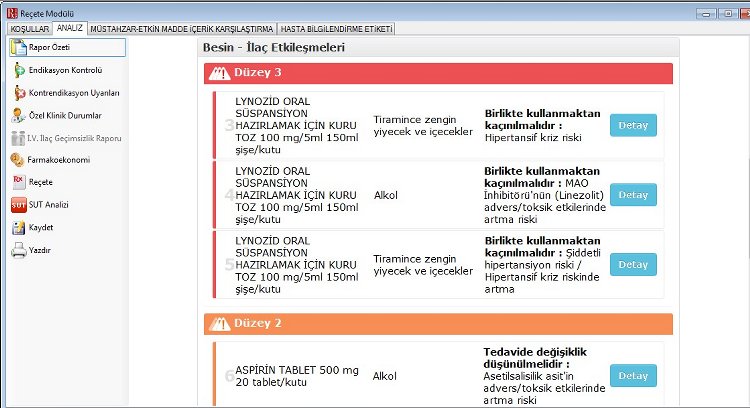Image resolution: width=750 pixels, height=408 pixels.
Task: Click the Yazdır printer icon
Action: 19,250
